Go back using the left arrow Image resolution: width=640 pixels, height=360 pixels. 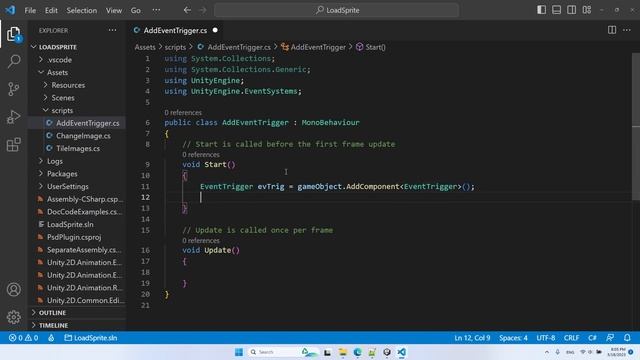pos(187,10)
